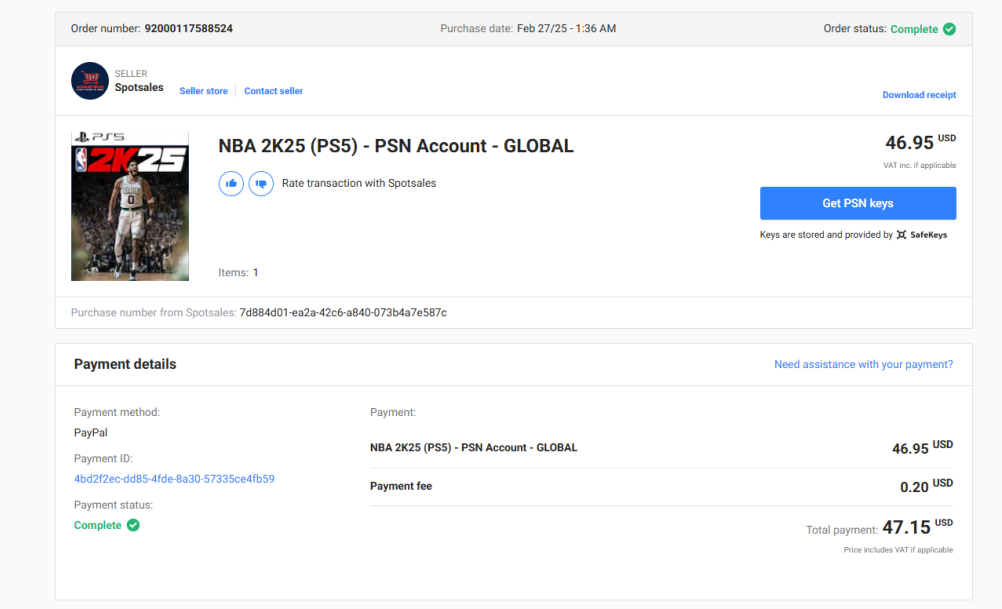Click the NBA 2K25 cover thumbnail
Screen dimensions: 1002x609
pos(130,206)
